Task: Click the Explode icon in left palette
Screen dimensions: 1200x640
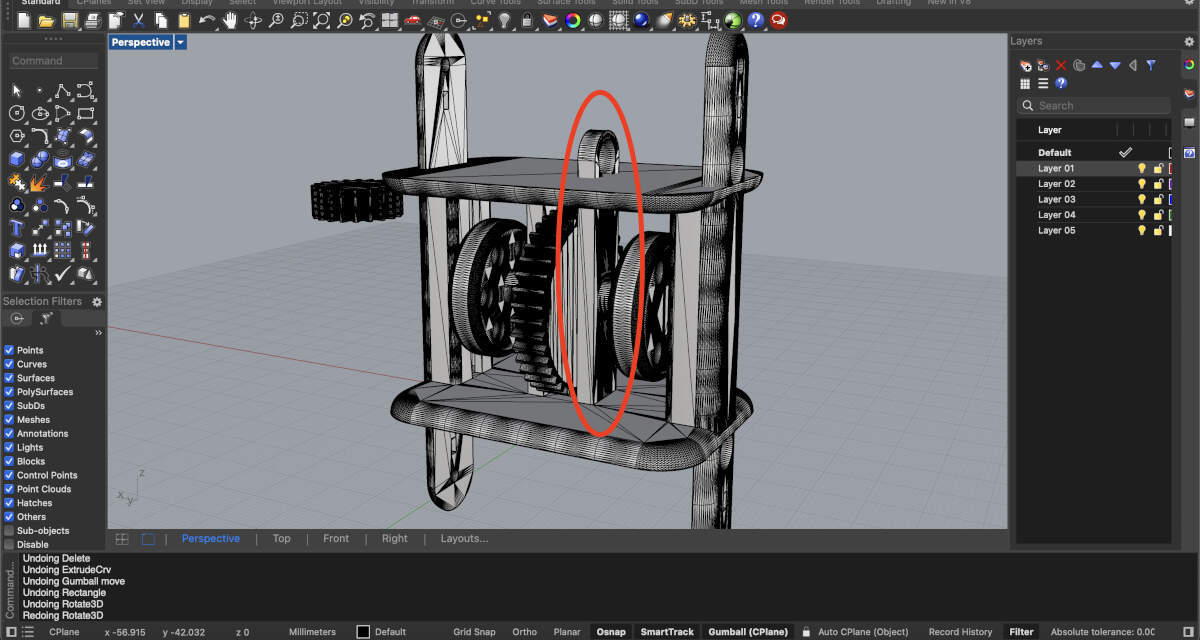Action: (x=38, y=183)
